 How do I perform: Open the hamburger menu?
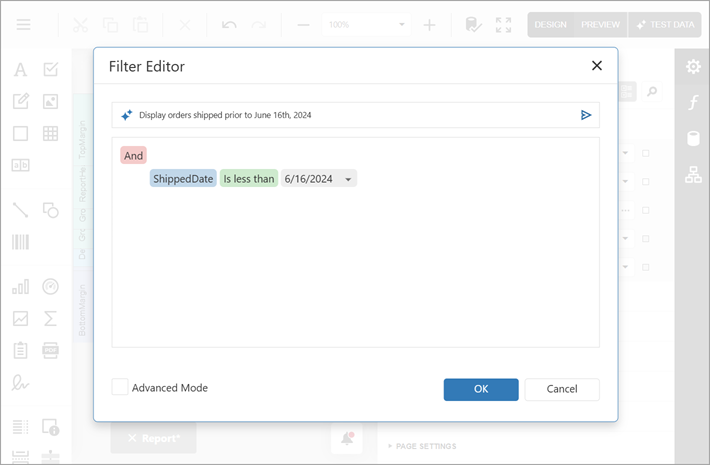[24, 24]
